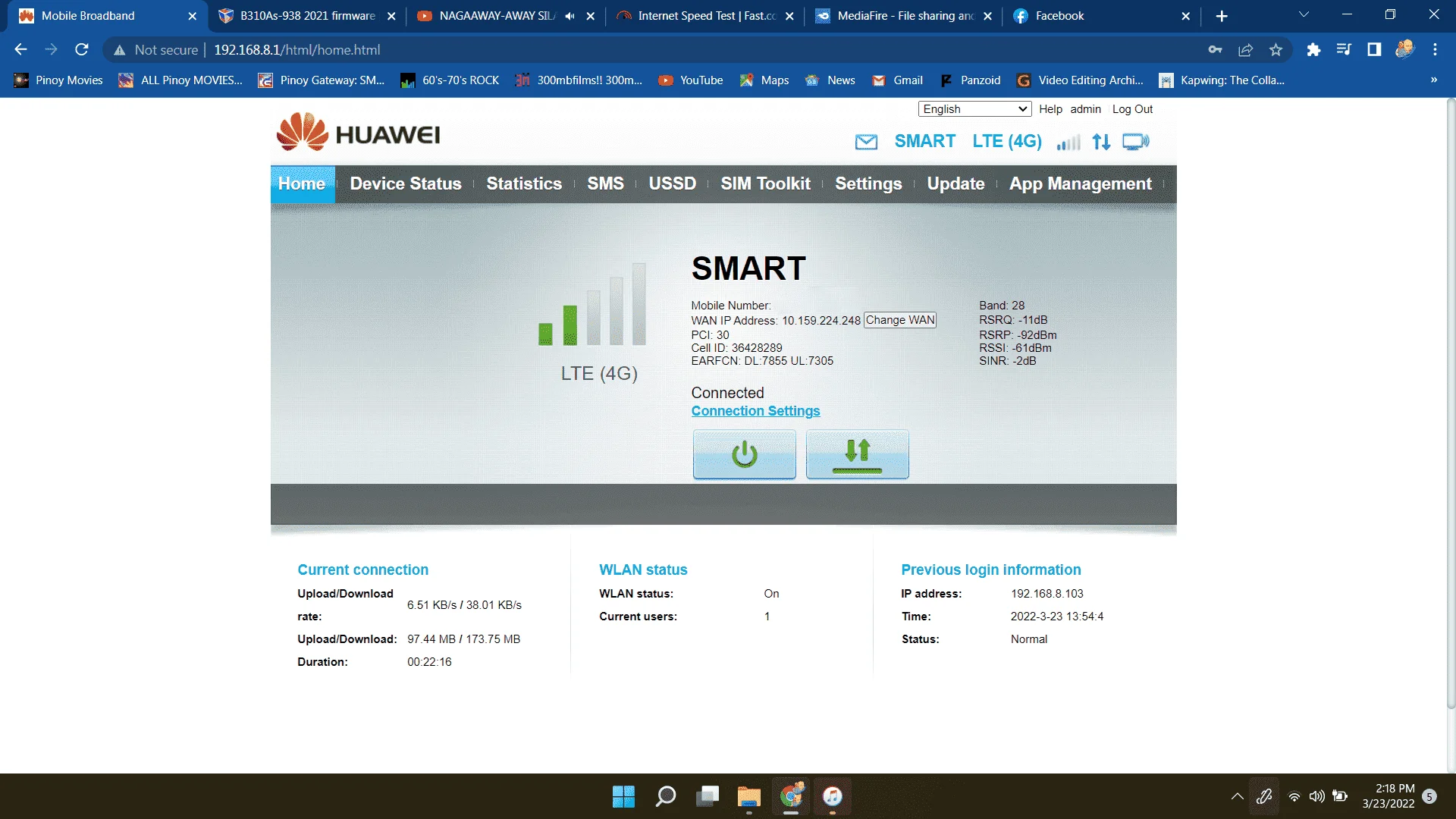Open the SMS menu

pyautogui.click(x=605, y=184)
